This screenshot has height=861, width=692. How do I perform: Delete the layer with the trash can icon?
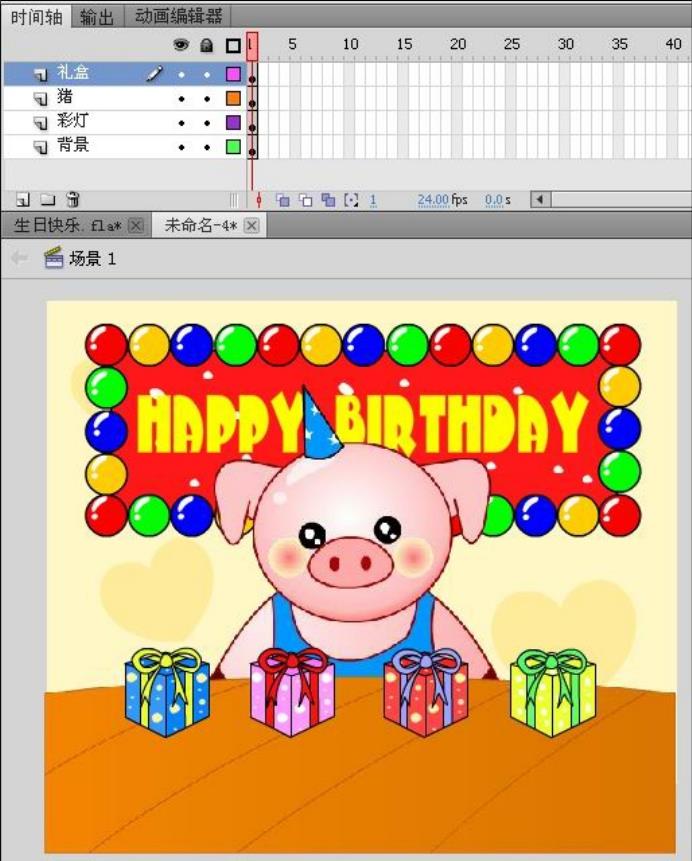[72, 199]
